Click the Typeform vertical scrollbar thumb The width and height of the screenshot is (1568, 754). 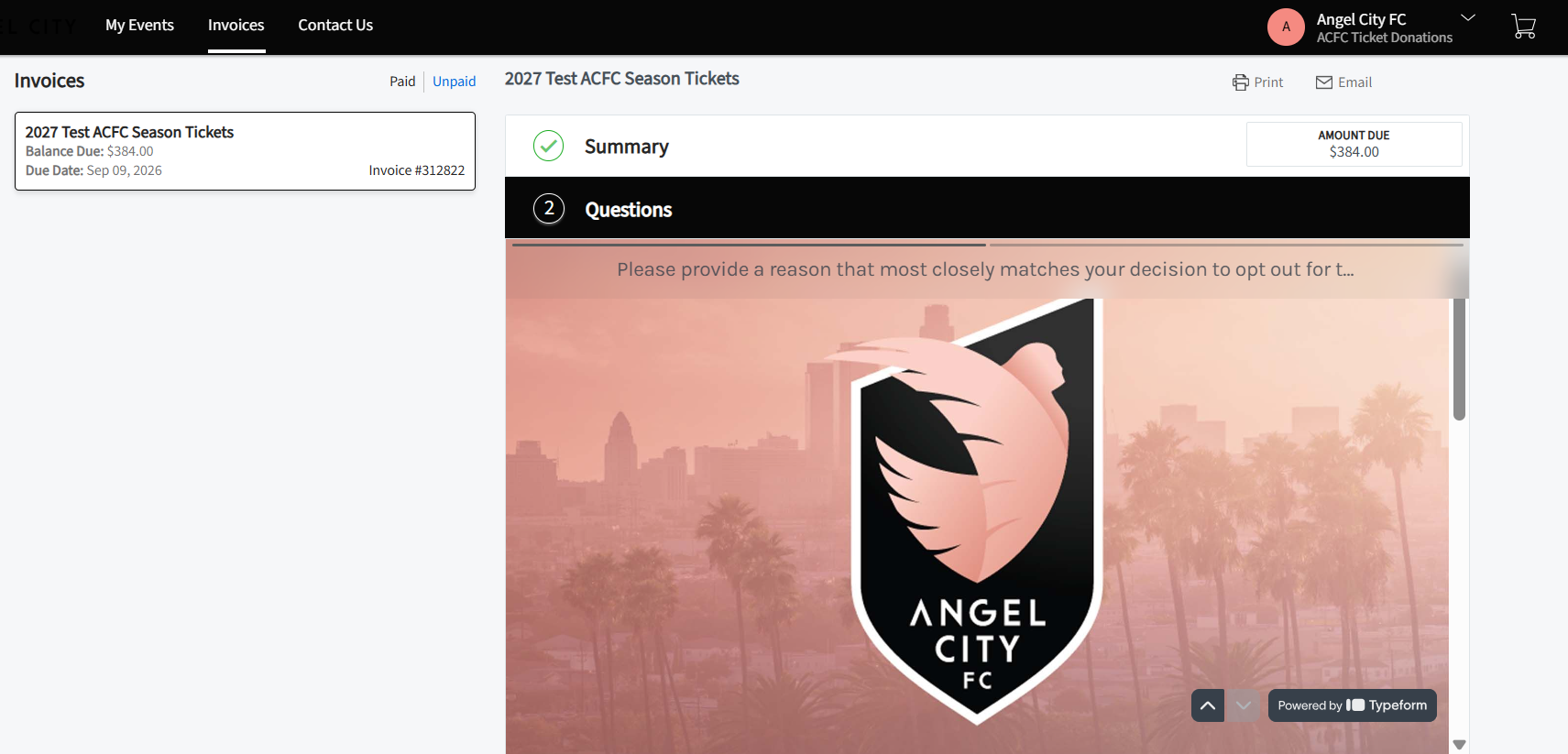(1459, 359)
